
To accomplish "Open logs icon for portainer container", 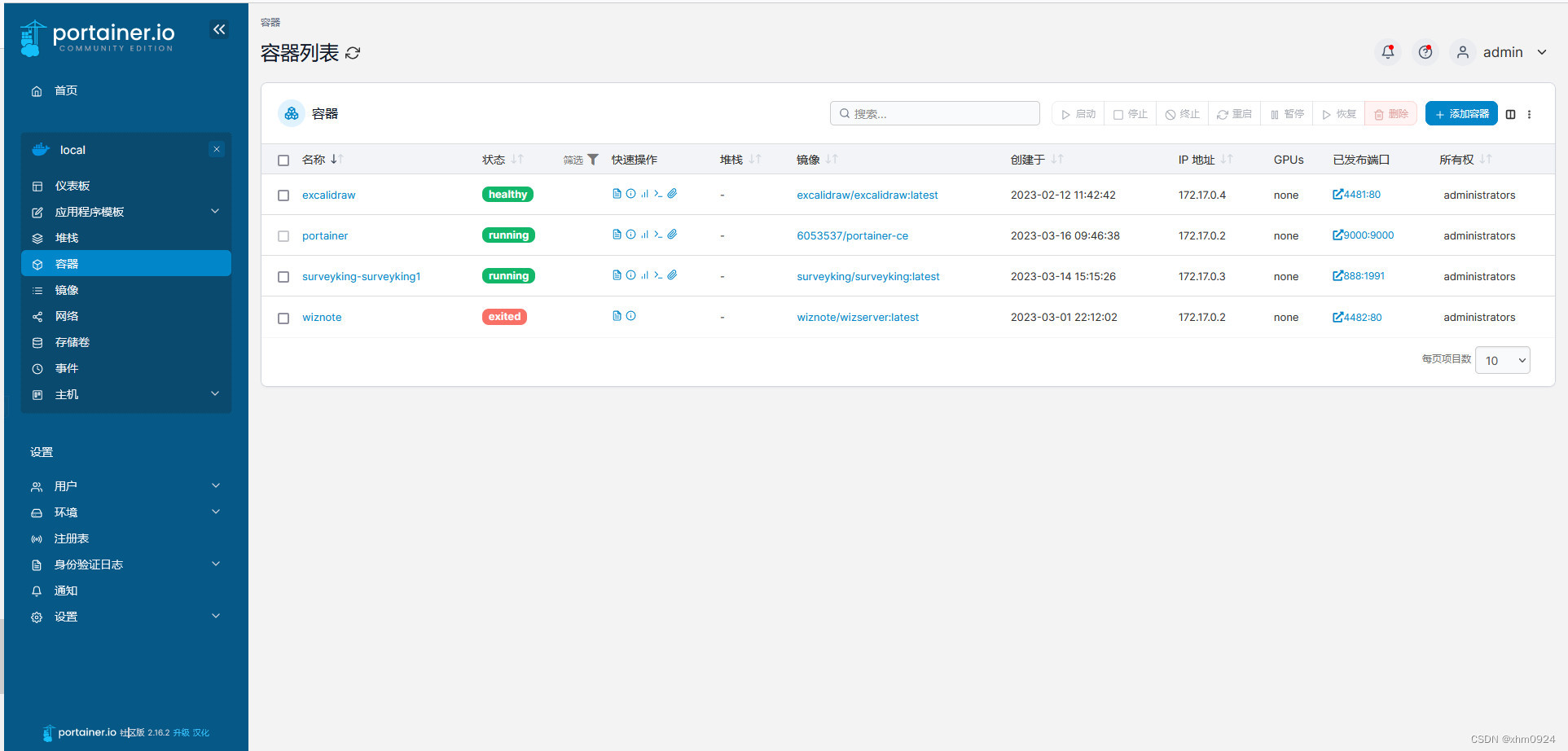I will click(x=617, y=235).
